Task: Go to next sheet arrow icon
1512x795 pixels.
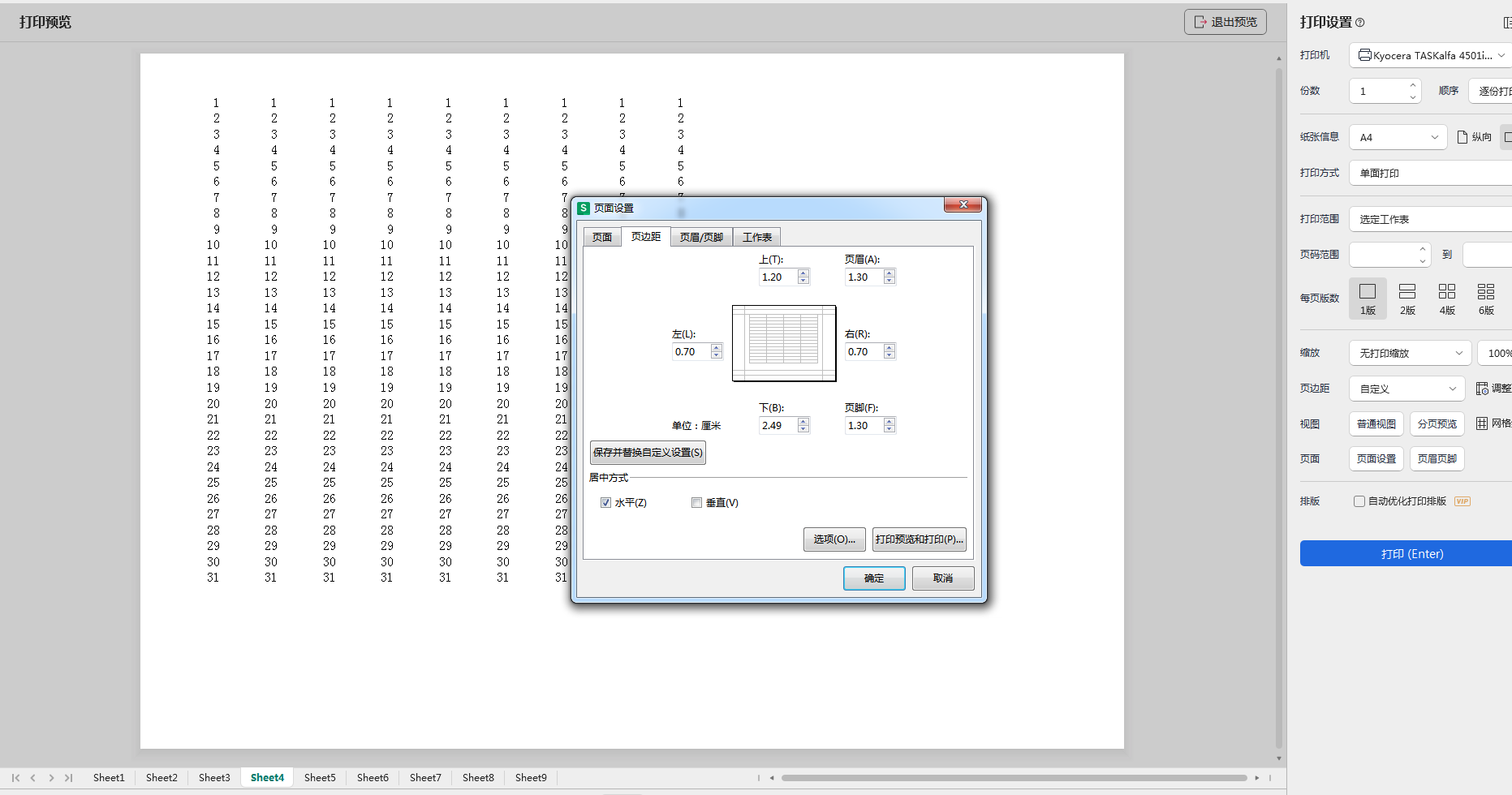Action: (51, 777)
